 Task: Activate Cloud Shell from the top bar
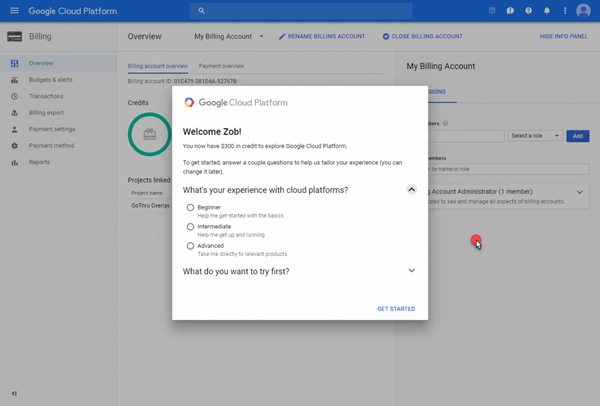point(492,10)
